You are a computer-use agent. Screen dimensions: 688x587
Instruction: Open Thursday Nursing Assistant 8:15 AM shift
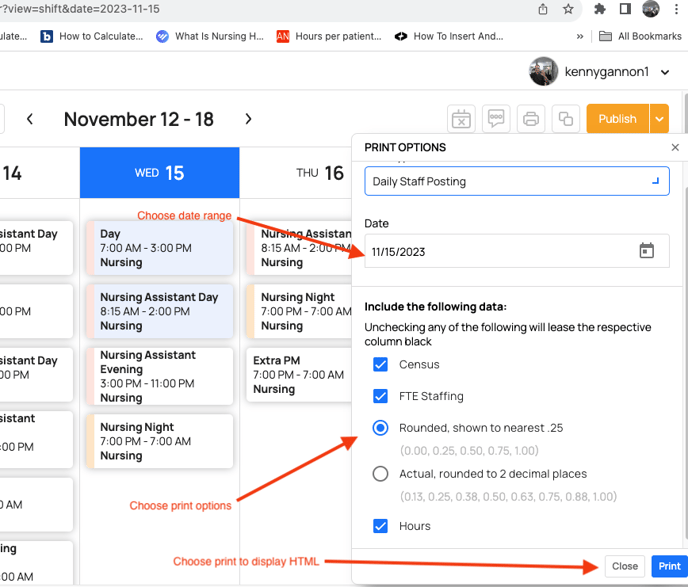pyautogui.click(x=299, y=248)
